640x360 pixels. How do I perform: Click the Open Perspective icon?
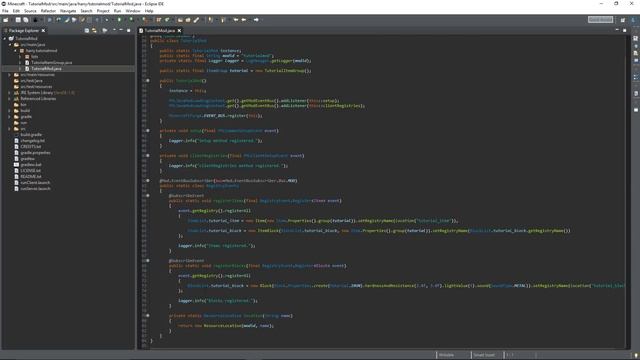[623, 20]
